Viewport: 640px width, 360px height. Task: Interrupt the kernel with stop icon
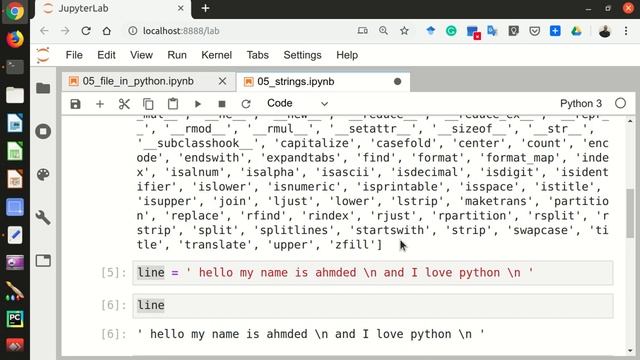point(222,104)
